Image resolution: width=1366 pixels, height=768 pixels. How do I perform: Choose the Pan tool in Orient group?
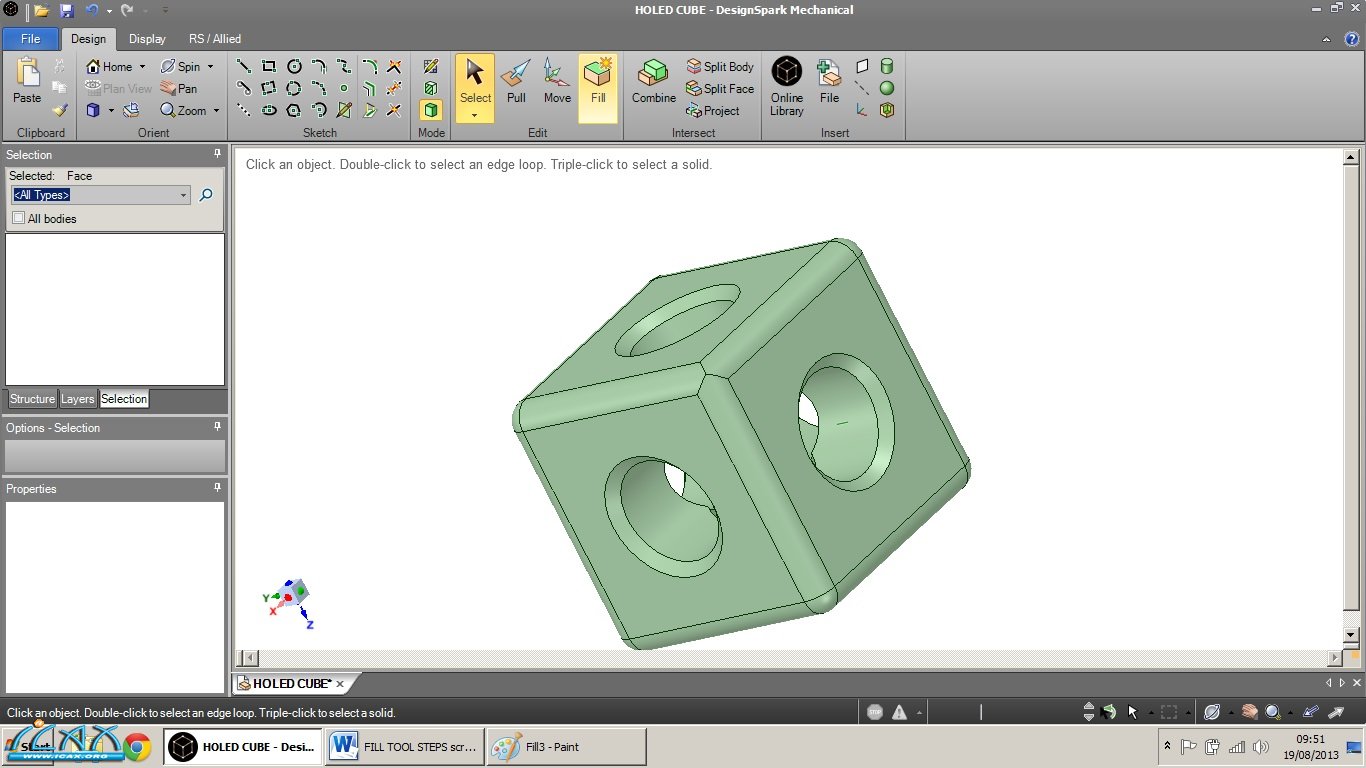tap(179, 89)
